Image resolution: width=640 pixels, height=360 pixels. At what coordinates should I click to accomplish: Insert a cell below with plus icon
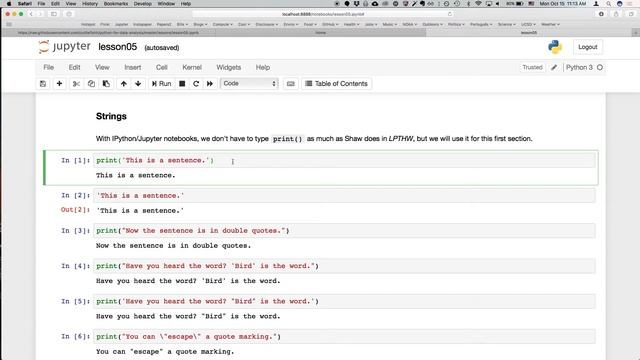click(59, 84)
